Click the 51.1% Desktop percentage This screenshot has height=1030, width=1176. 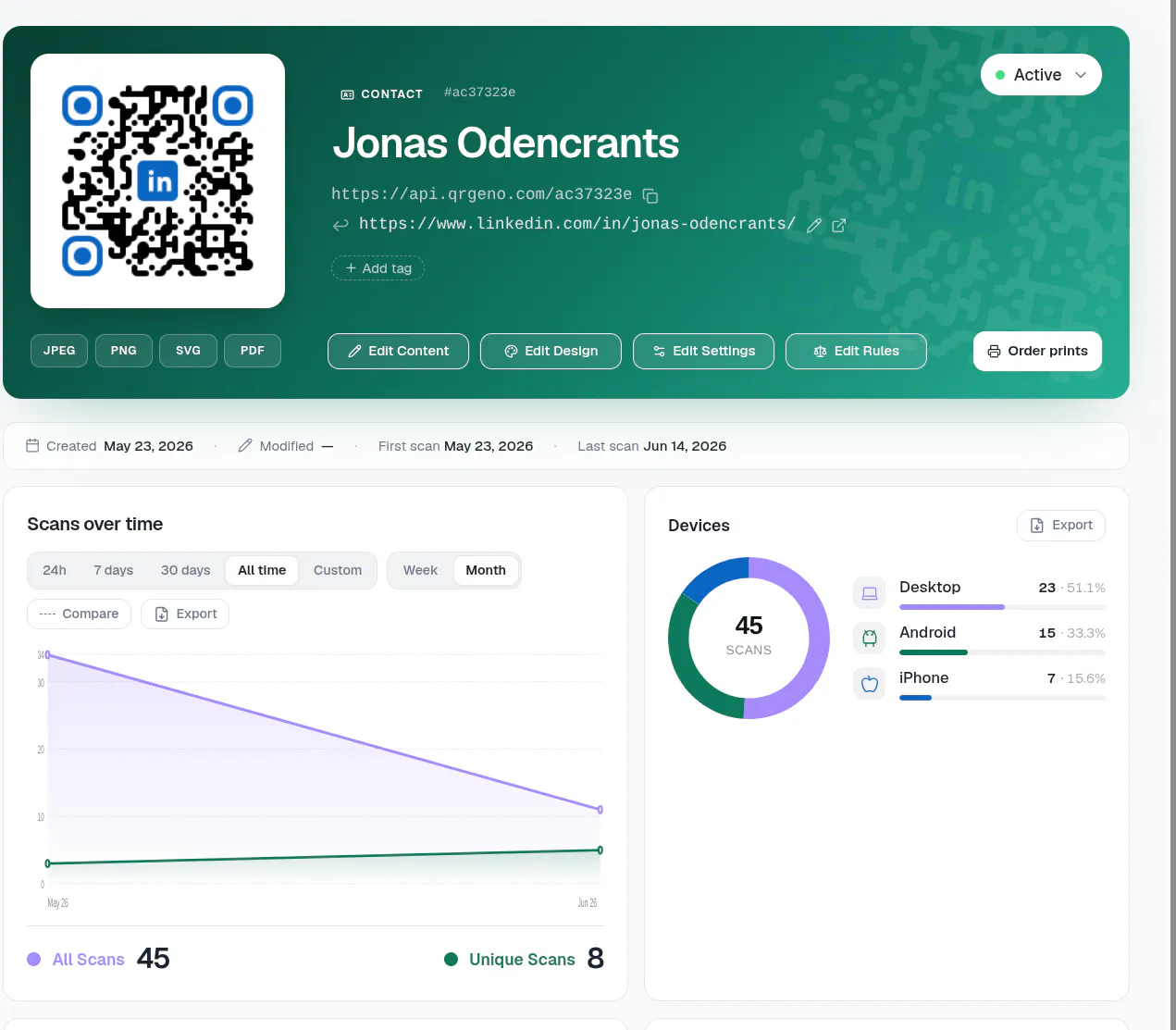(x=1086, y=588)
